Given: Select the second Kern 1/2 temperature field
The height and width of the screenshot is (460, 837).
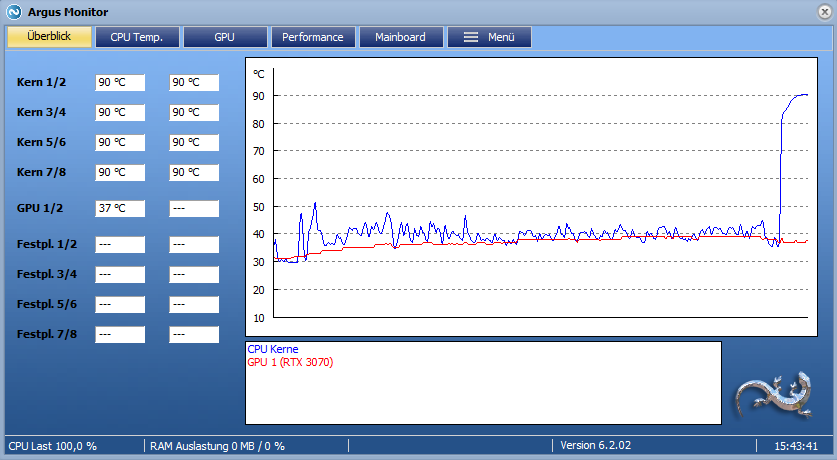Looking at the screenshot, I should [x=194, y=82].
